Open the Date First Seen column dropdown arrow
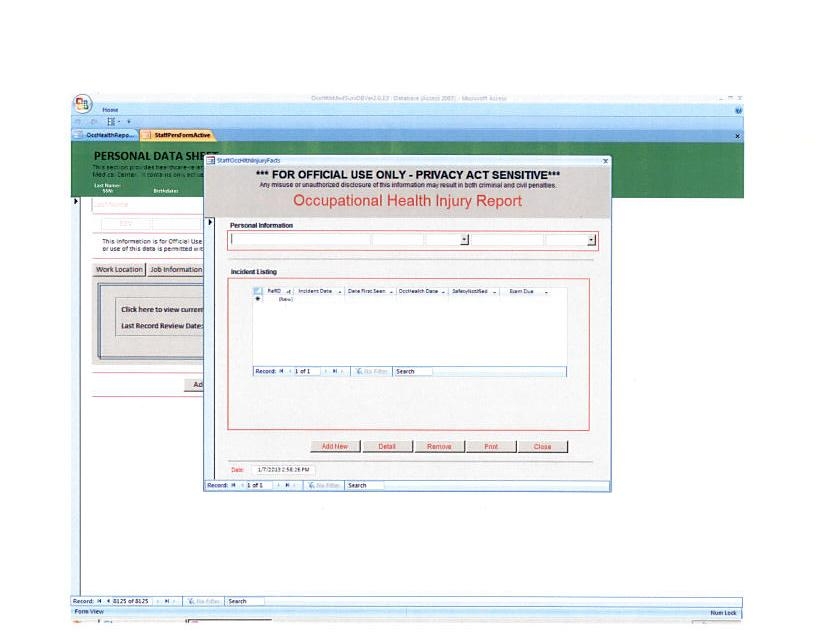The height and width of the screenshot is (638, 825). tap(391, 291)
